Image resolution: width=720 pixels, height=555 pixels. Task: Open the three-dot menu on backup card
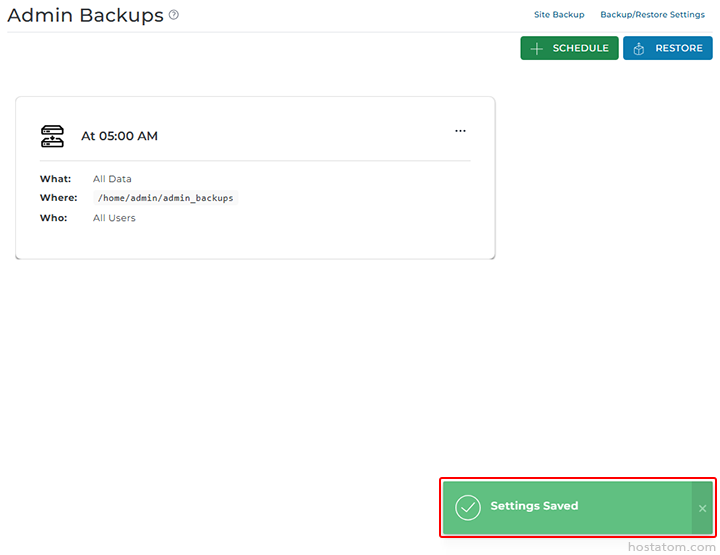point(460,131)
